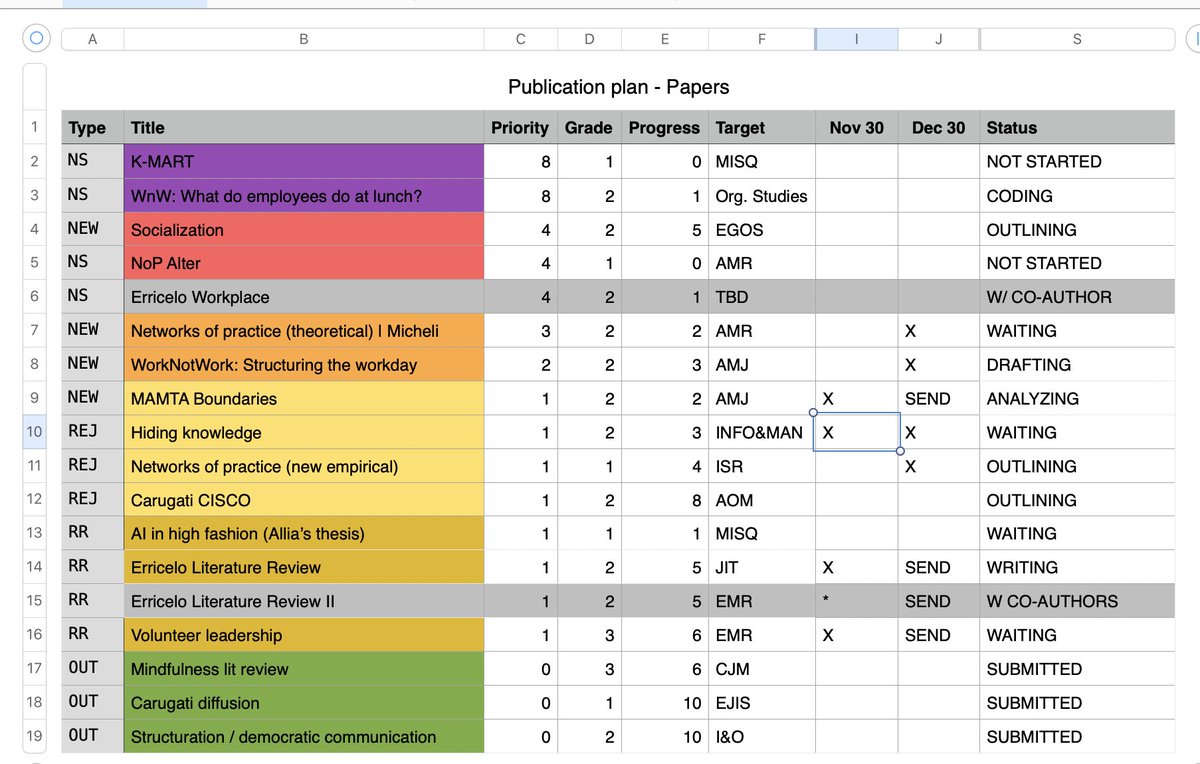The image size is (1200, 764).
Task: Select column S header
Action: (x=1077, y=39)
